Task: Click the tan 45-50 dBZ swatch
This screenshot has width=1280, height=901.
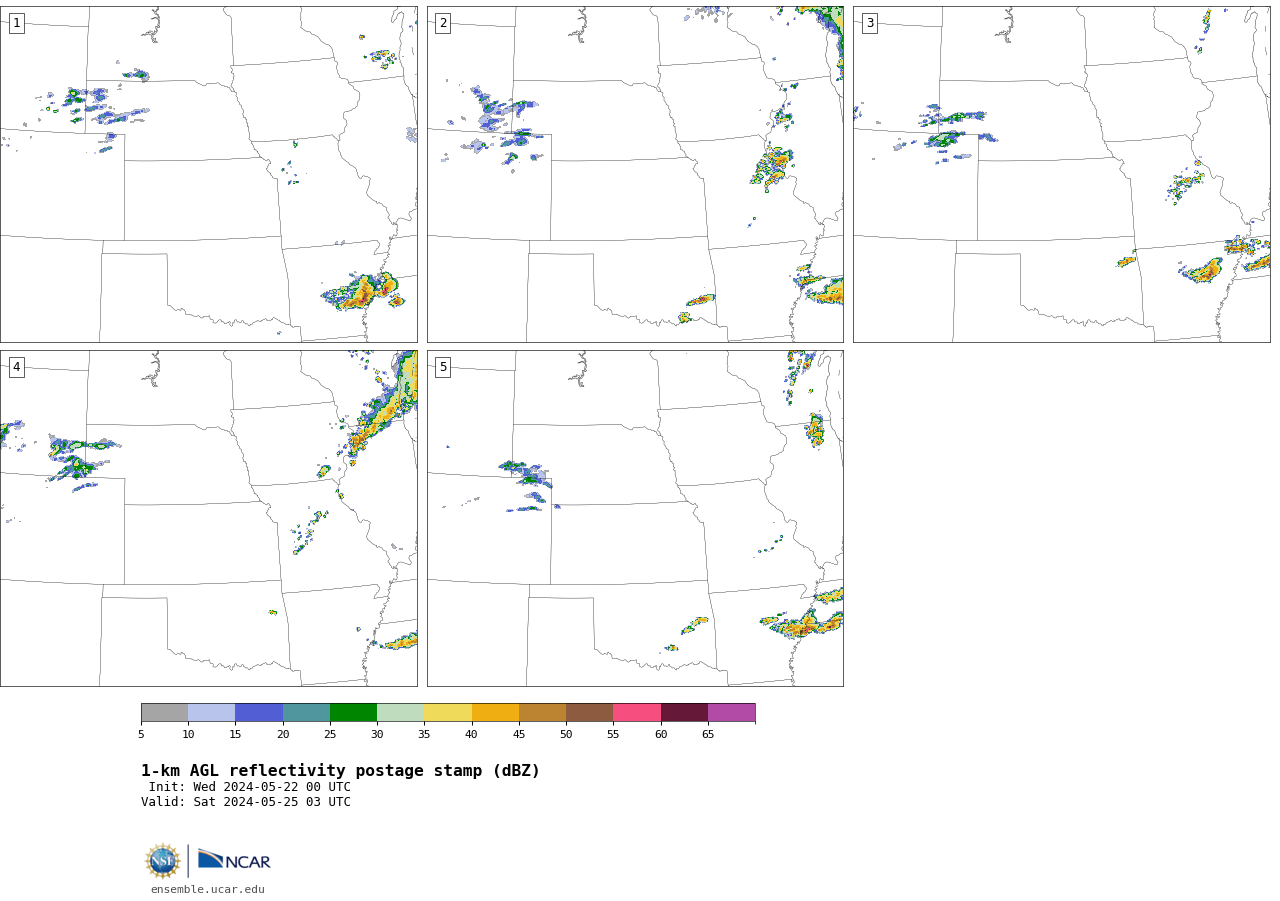Action: 542,713
